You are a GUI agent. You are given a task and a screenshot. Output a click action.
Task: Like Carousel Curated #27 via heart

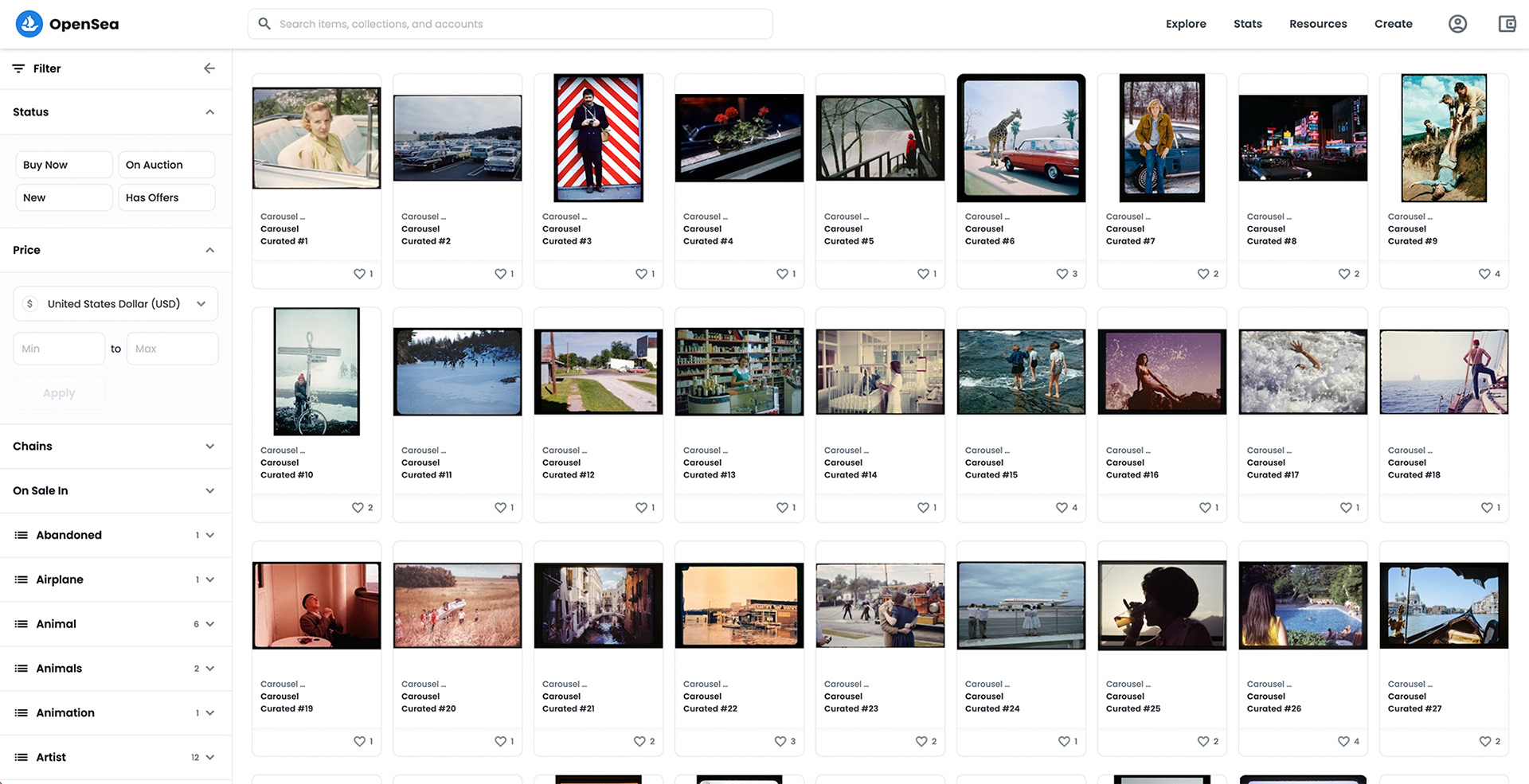click(1484, 742)
